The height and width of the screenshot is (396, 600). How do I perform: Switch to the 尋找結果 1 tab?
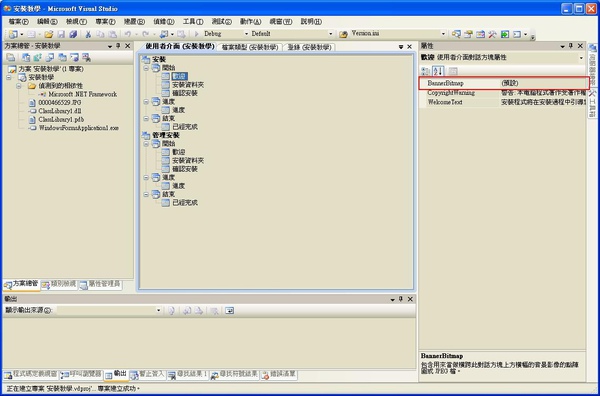188,375
